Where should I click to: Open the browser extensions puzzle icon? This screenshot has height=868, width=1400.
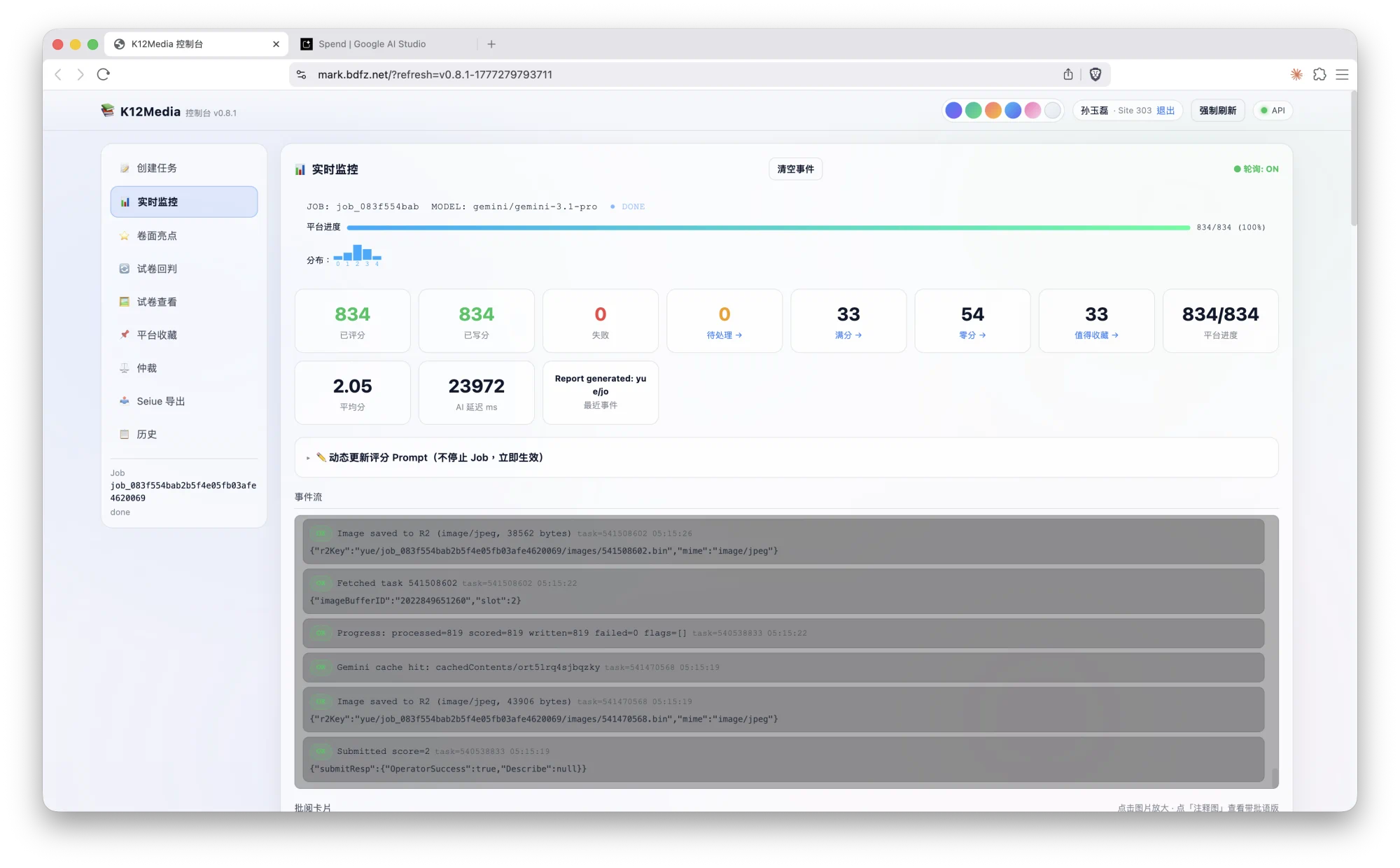pyautogui.click(x=1319, y=74)
